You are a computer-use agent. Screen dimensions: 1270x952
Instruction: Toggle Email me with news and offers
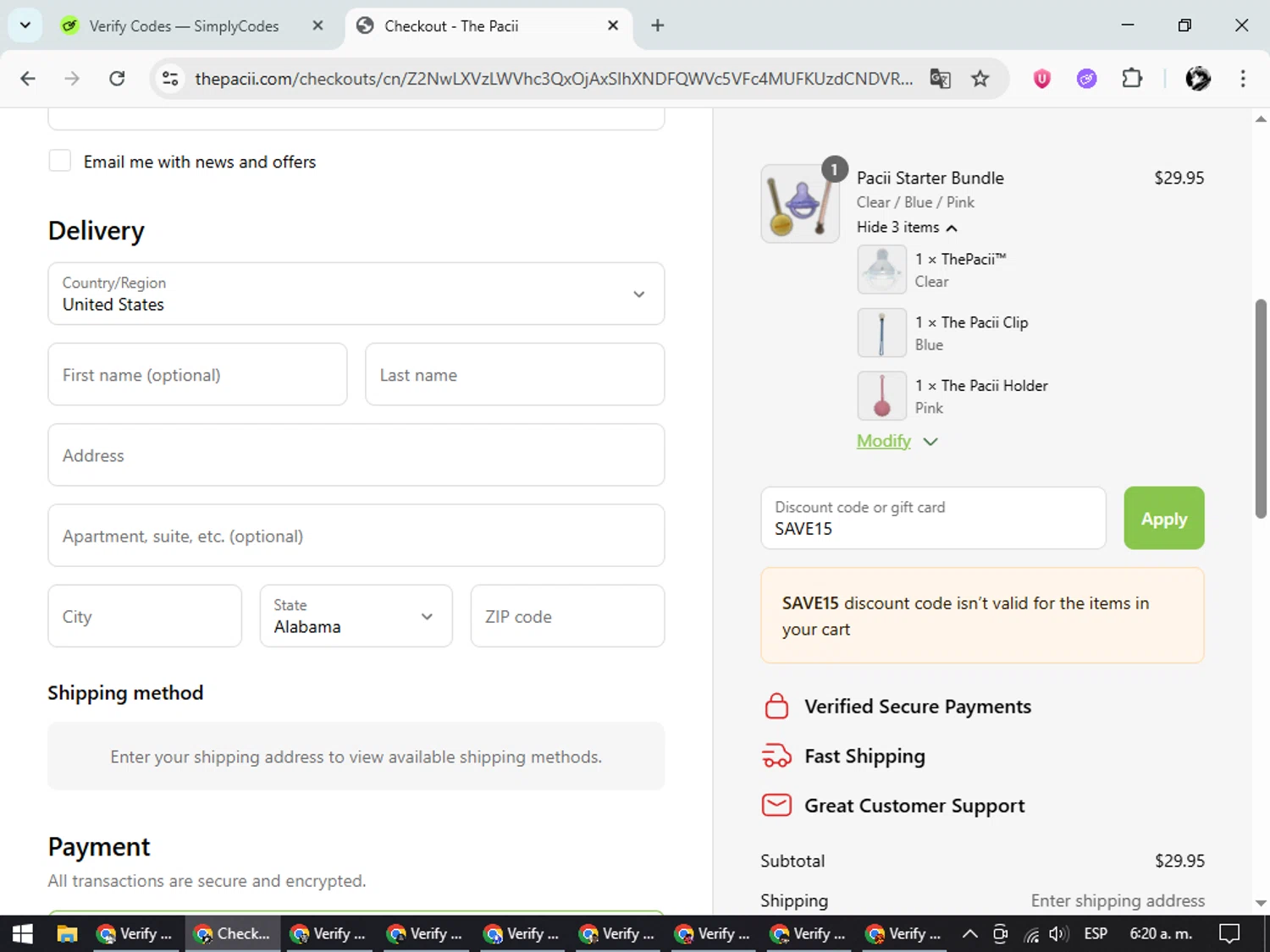(x=60, y=161)
